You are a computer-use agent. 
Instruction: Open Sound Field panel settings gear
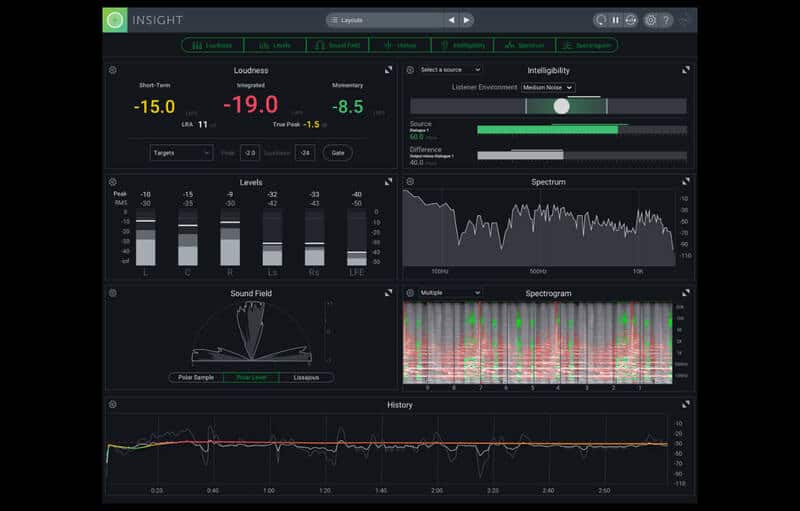click(x=113, y=293)
